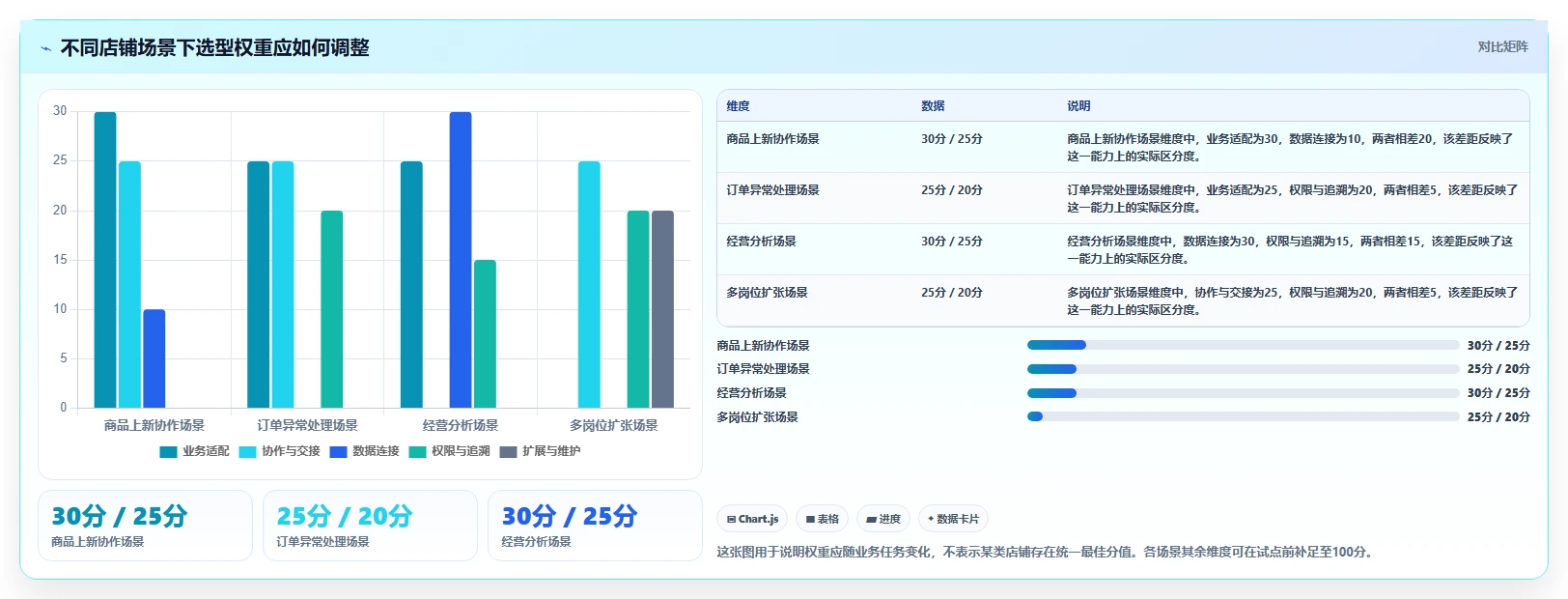This screenshot has width=1568, height=599.
Task: Open the 商品上新协作场景 stat card
Action: point(145,526)
